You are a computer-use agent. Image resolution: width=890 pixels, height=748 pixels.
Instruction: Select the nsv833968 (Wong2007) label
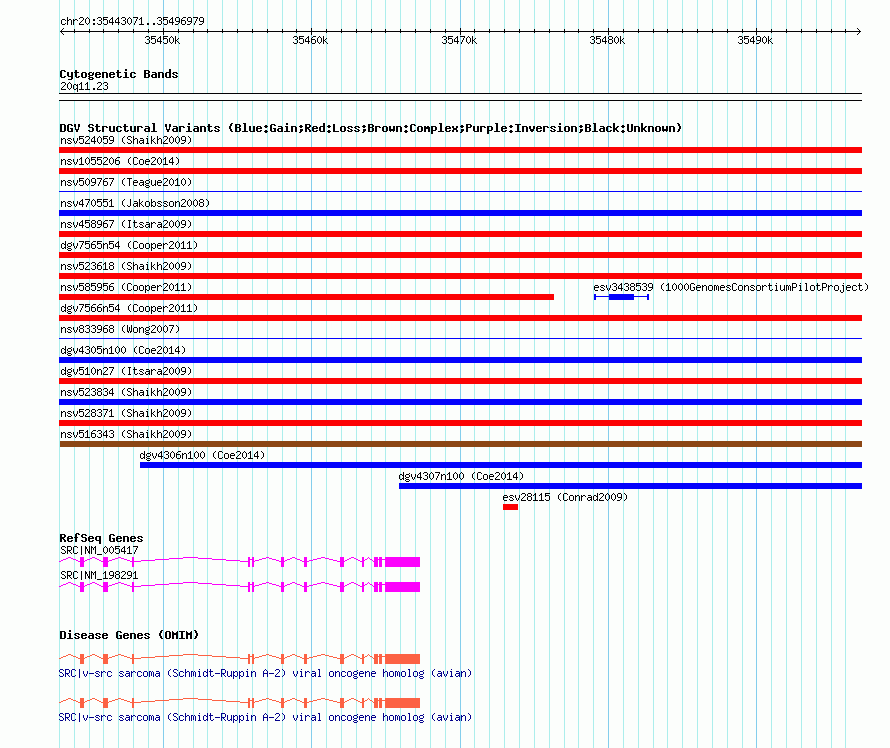coord(120,329)
